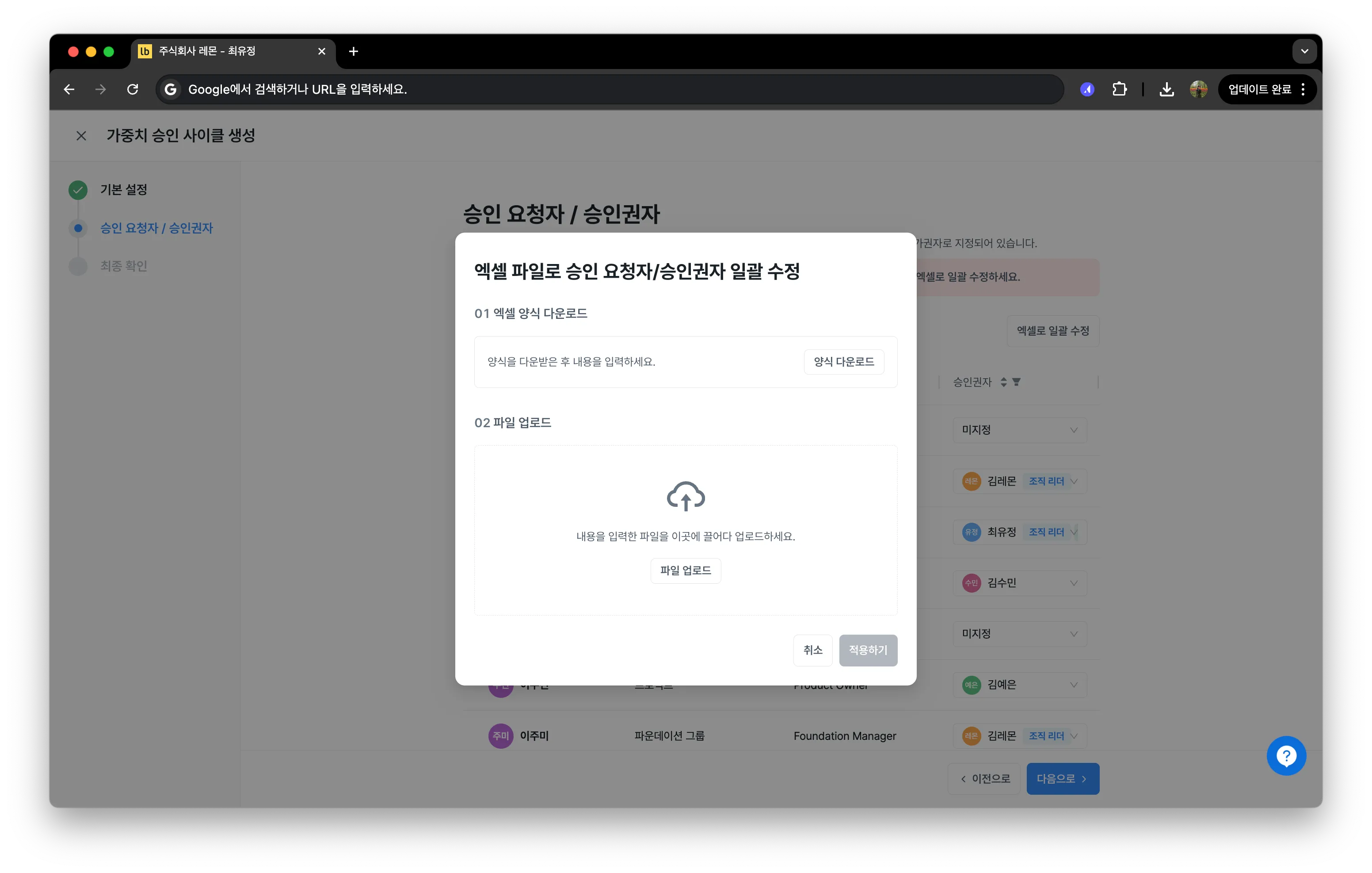1372x873 pixels.
Task: Click the browser back arrow
Action: pyautogui.click(x=69, y=89)
